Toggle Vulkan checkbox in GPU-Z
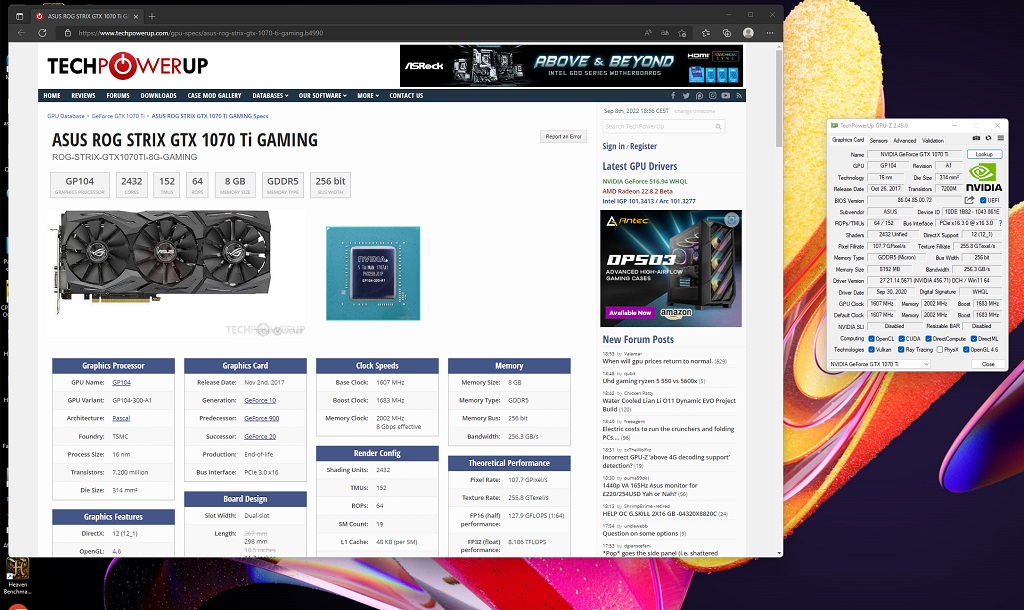 pos(871,349)
